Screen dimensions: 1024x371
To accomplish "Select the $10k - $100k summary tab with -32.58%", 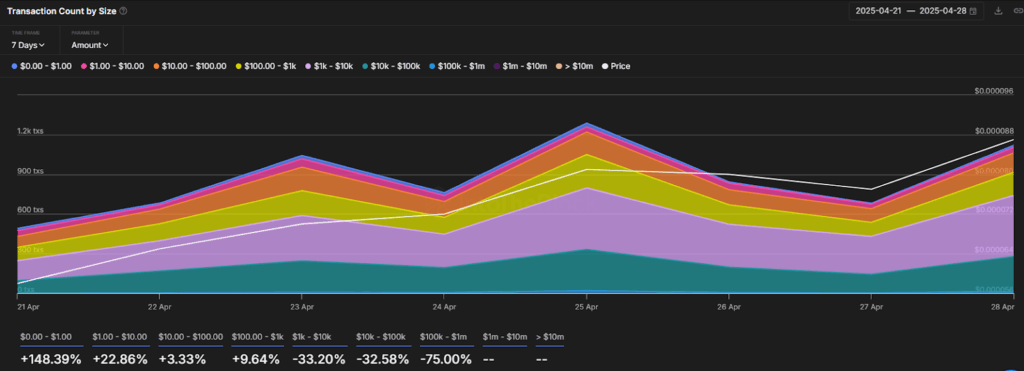I will coord(383,349).
